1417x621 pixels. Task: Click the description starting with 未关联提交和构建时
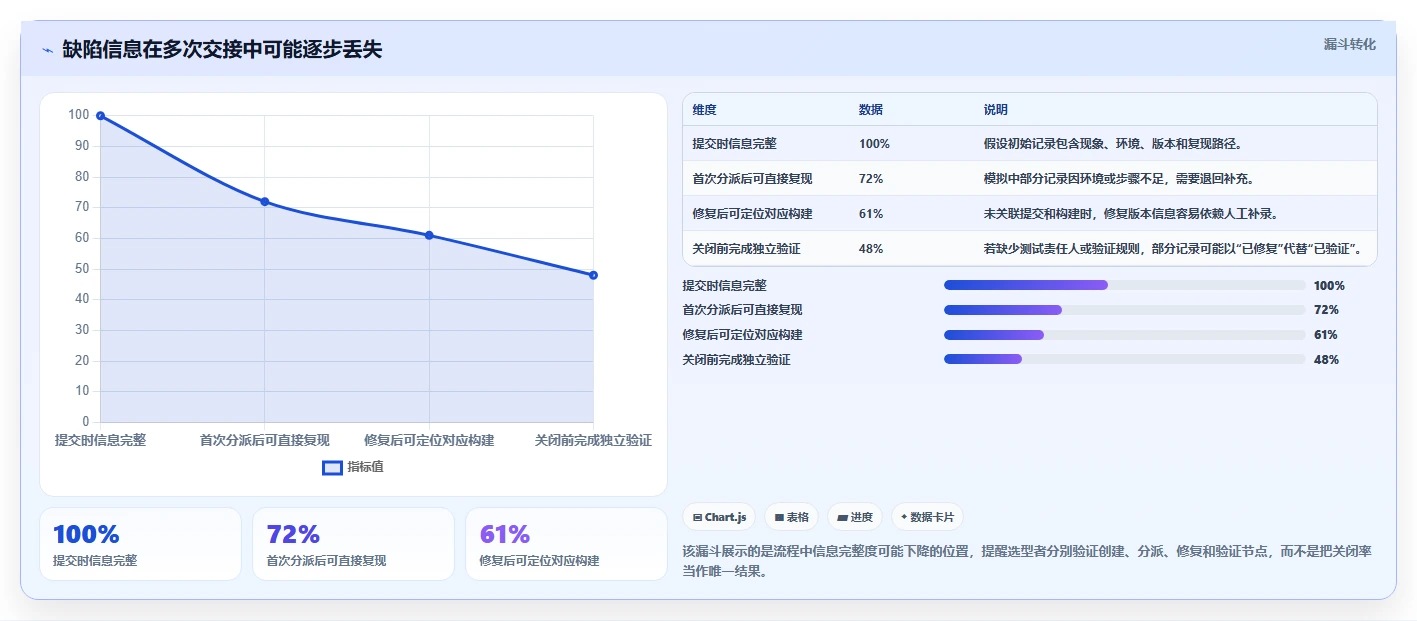click(1131, 214)
